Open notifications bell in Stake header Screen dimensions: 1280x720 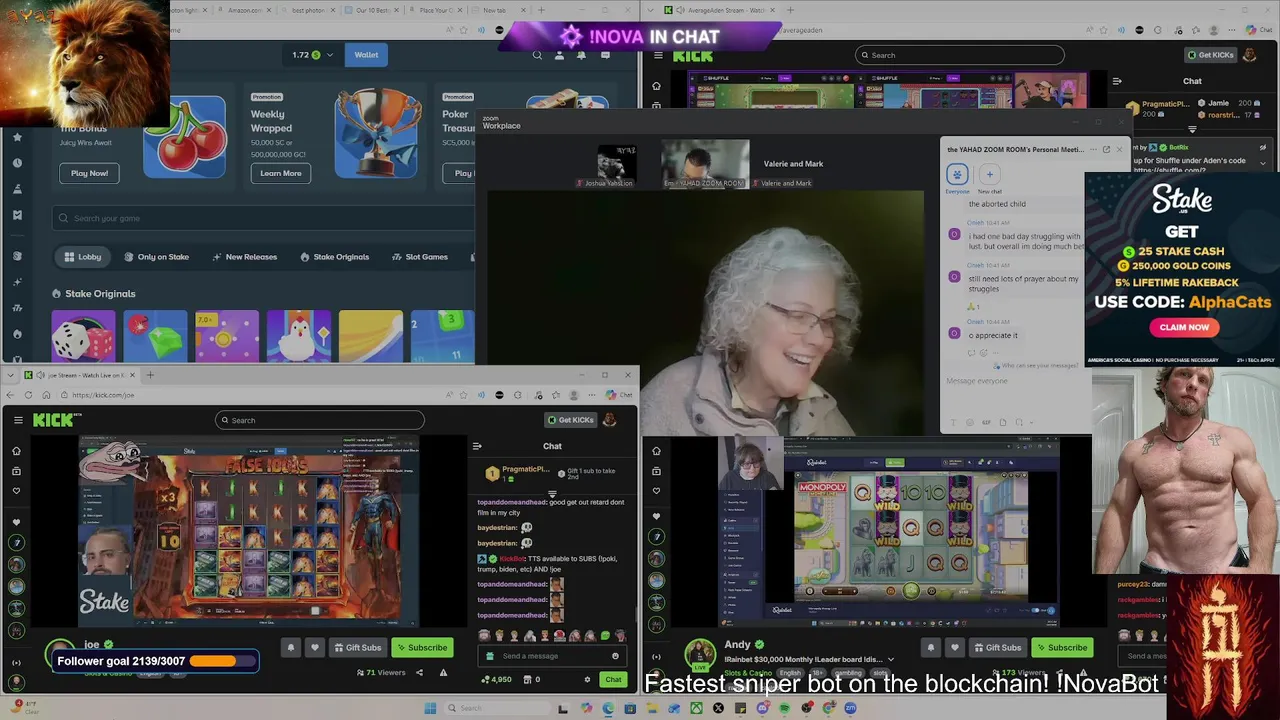pyautogui.click(x=581, y=55)
